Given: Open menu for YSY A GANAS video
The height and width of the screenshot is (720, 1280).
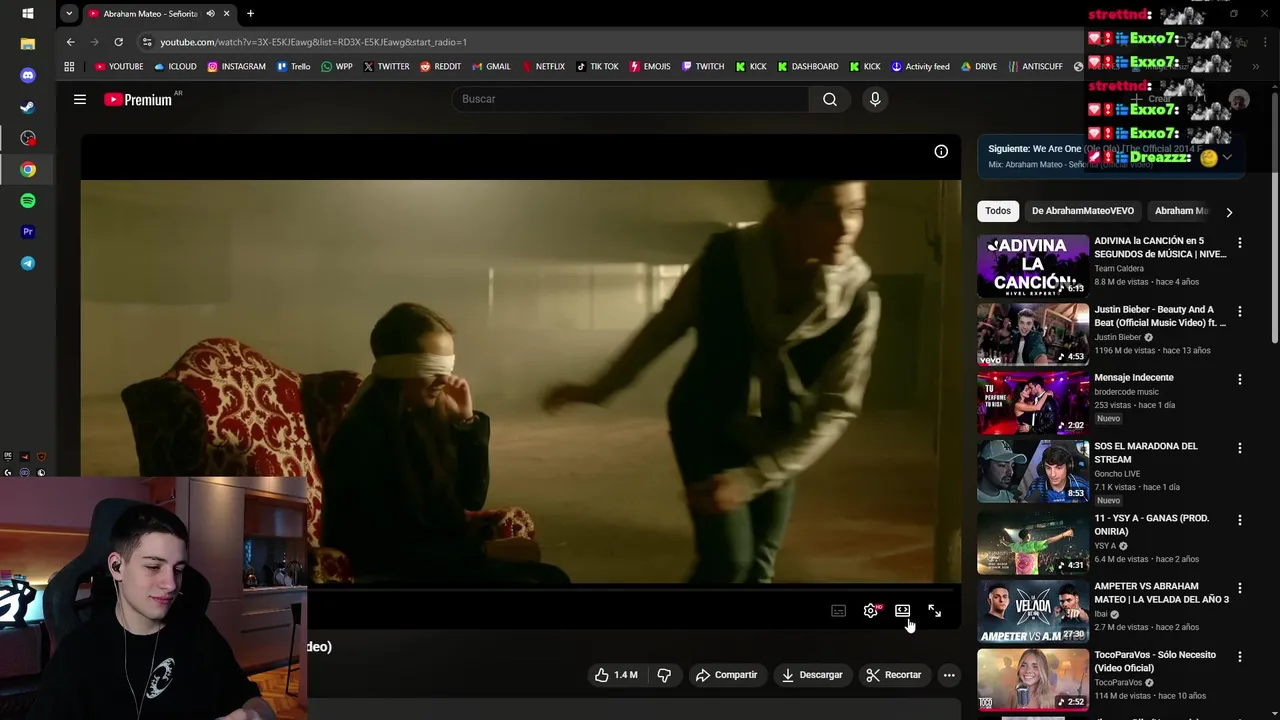Looking at the screenshot, I should (1240, 520).
